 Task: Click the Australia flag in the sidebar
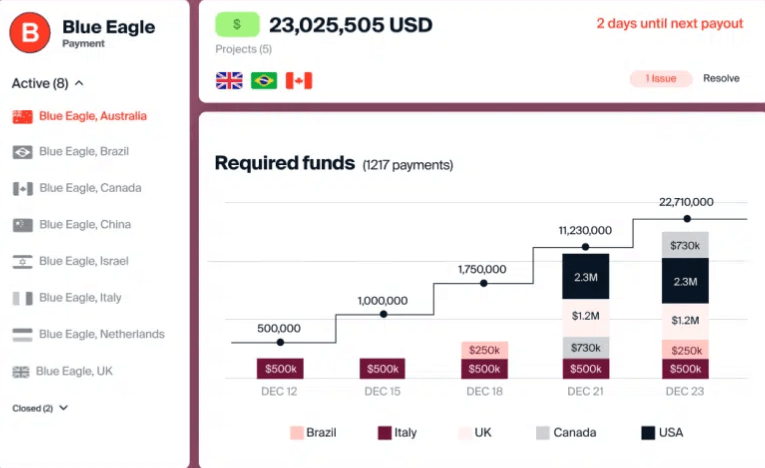click(22, 117)
